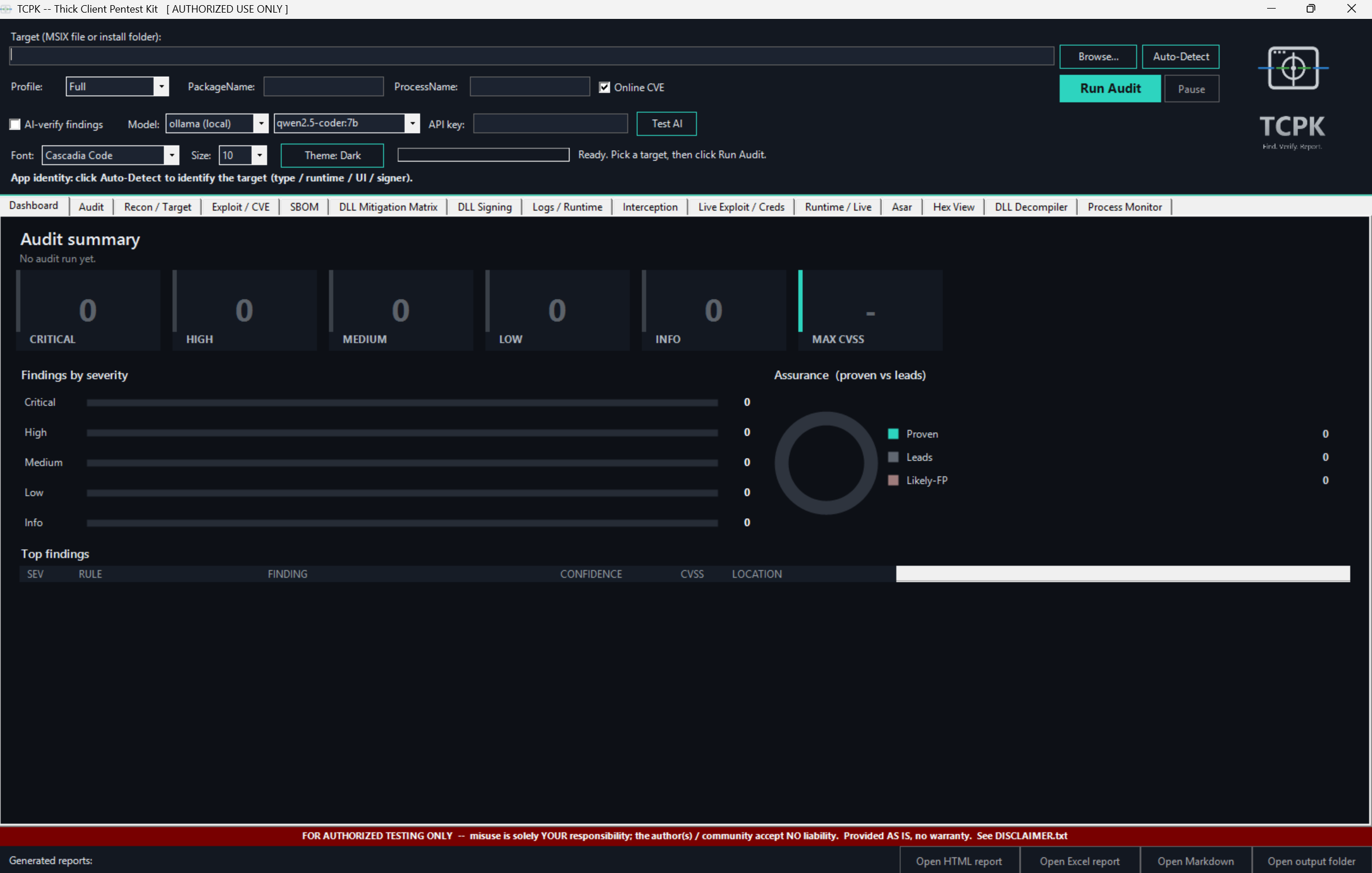Open the Recon / Target tab

coord(158,207)
